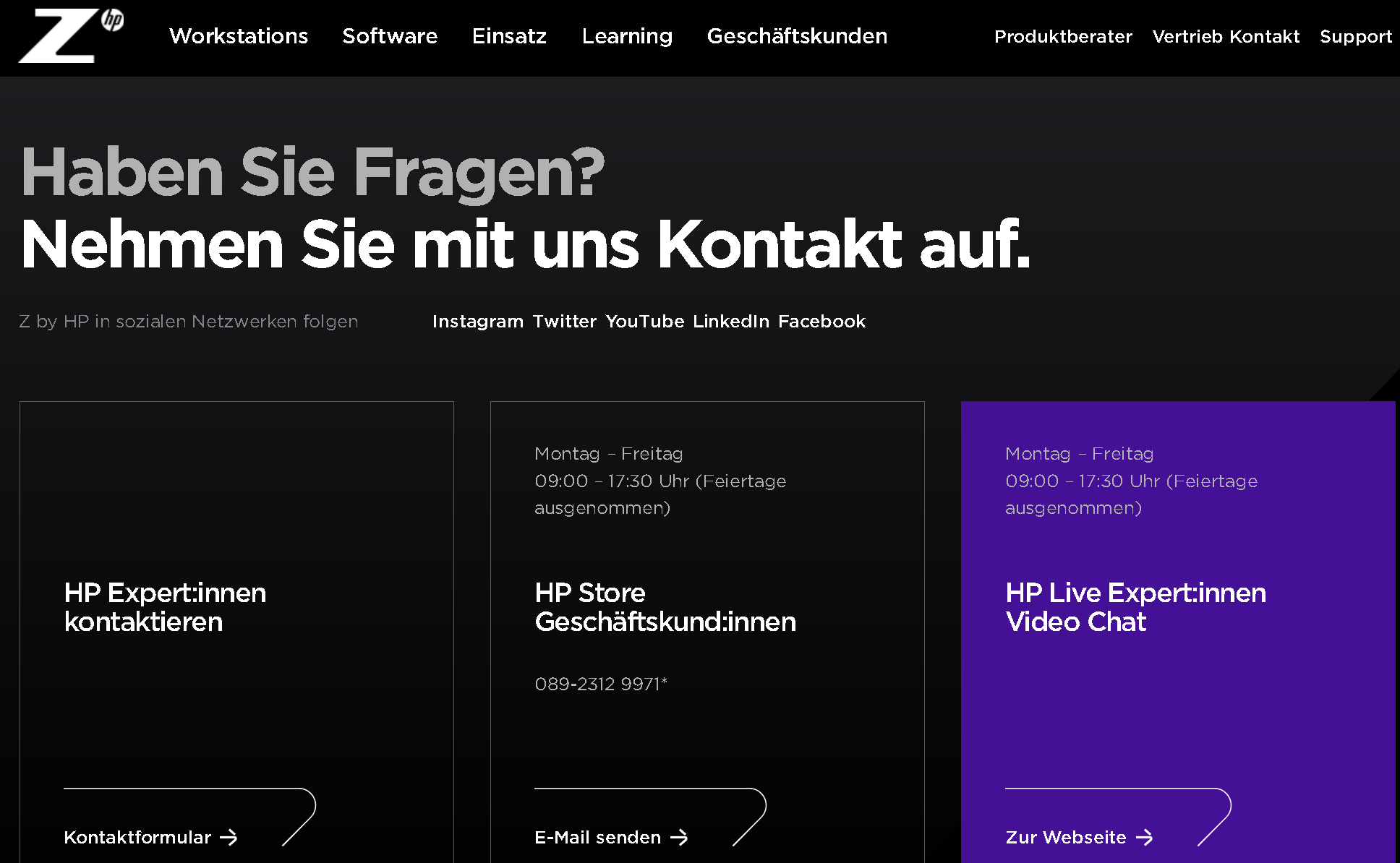The width and height of the screenshot is (1400, 863).
Task: Open the Facebook social link
Action: (821, 322)
